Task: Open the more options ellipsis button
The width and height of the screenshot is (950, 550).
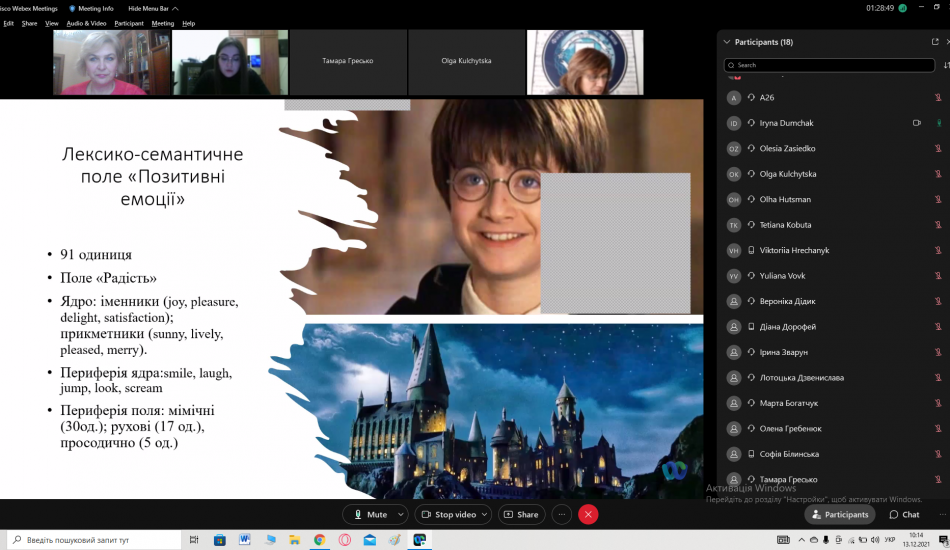Action: (x=561, y=514)
